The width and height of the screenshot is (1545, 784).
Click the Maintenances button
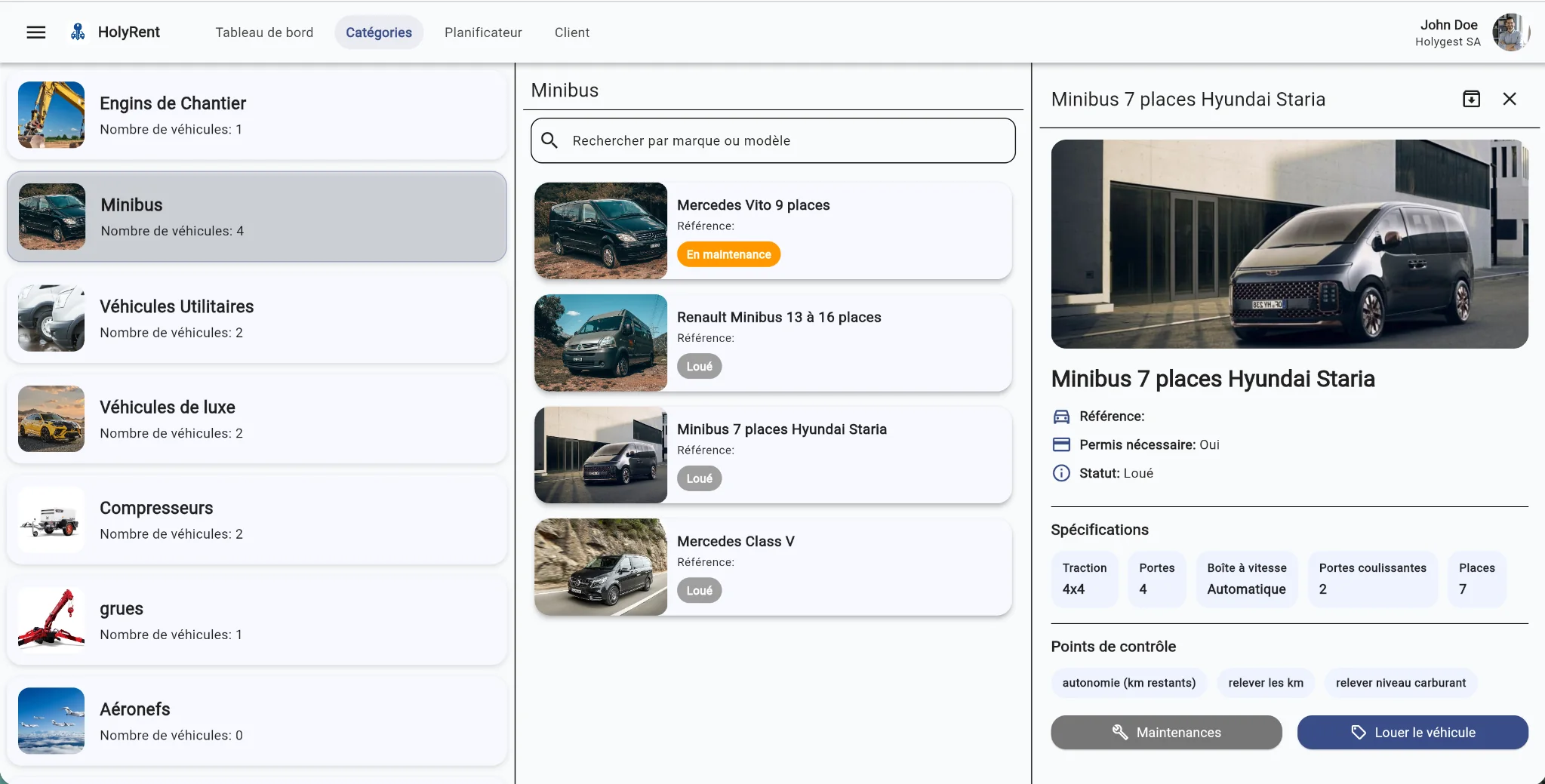point(1166,732)
